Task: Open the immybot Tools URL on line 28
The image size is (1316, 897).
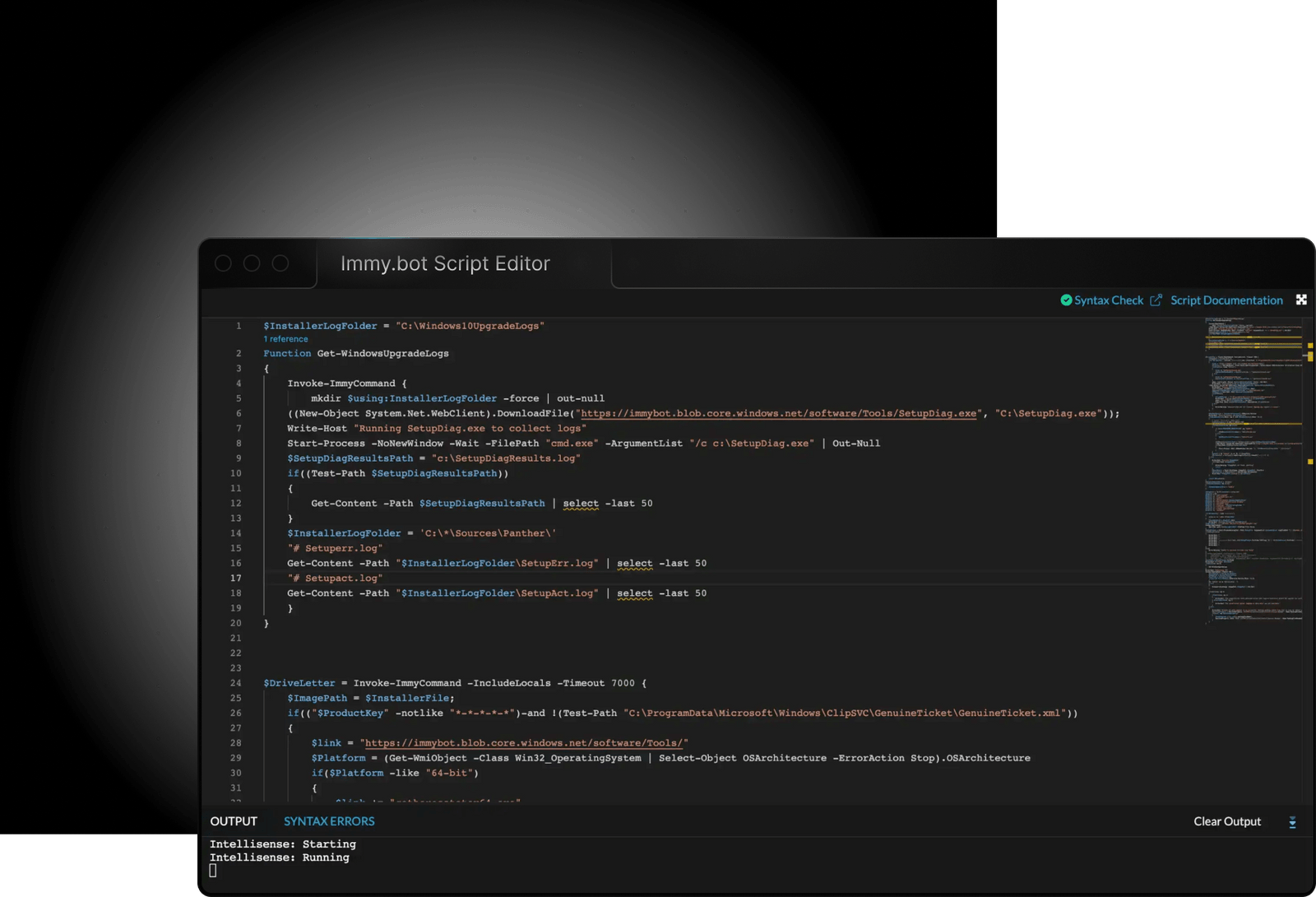Action: [x=523, y=742]
